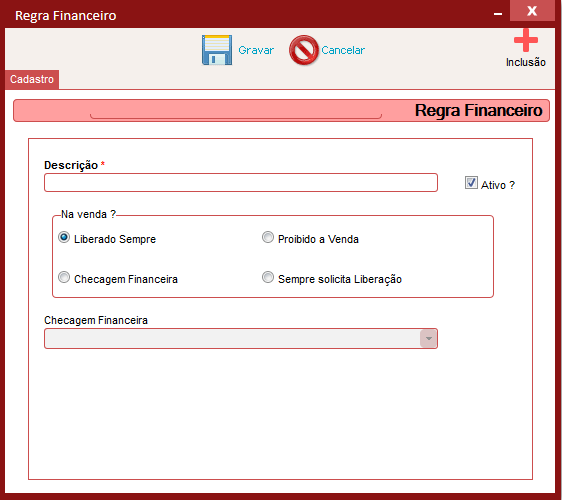This screenshot has height=500, width=562.
Task: Expand the Checagem Financeira dropdown arrow
Action: [x=428, y=339]
